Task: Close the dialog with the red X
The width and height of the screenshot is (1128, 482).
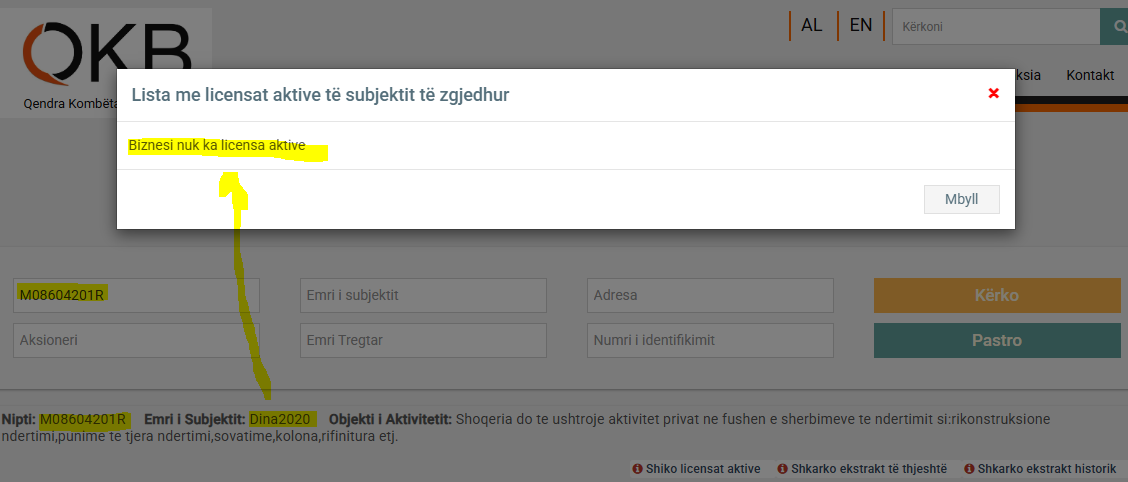Action: (993, 93)
